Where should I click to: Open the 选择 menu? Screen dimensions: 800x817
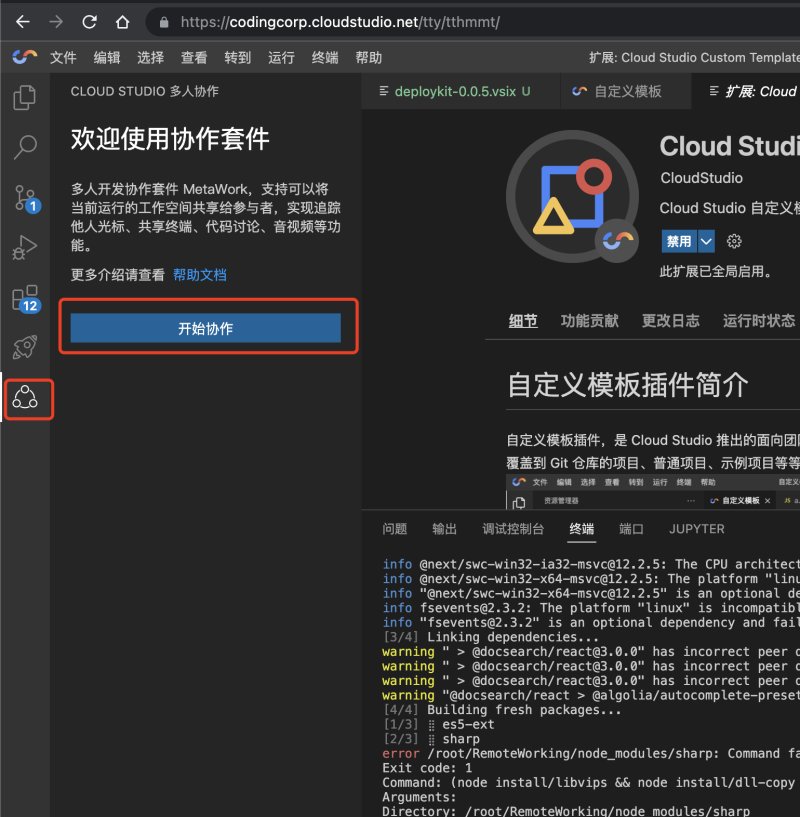[x=151, y=57]
